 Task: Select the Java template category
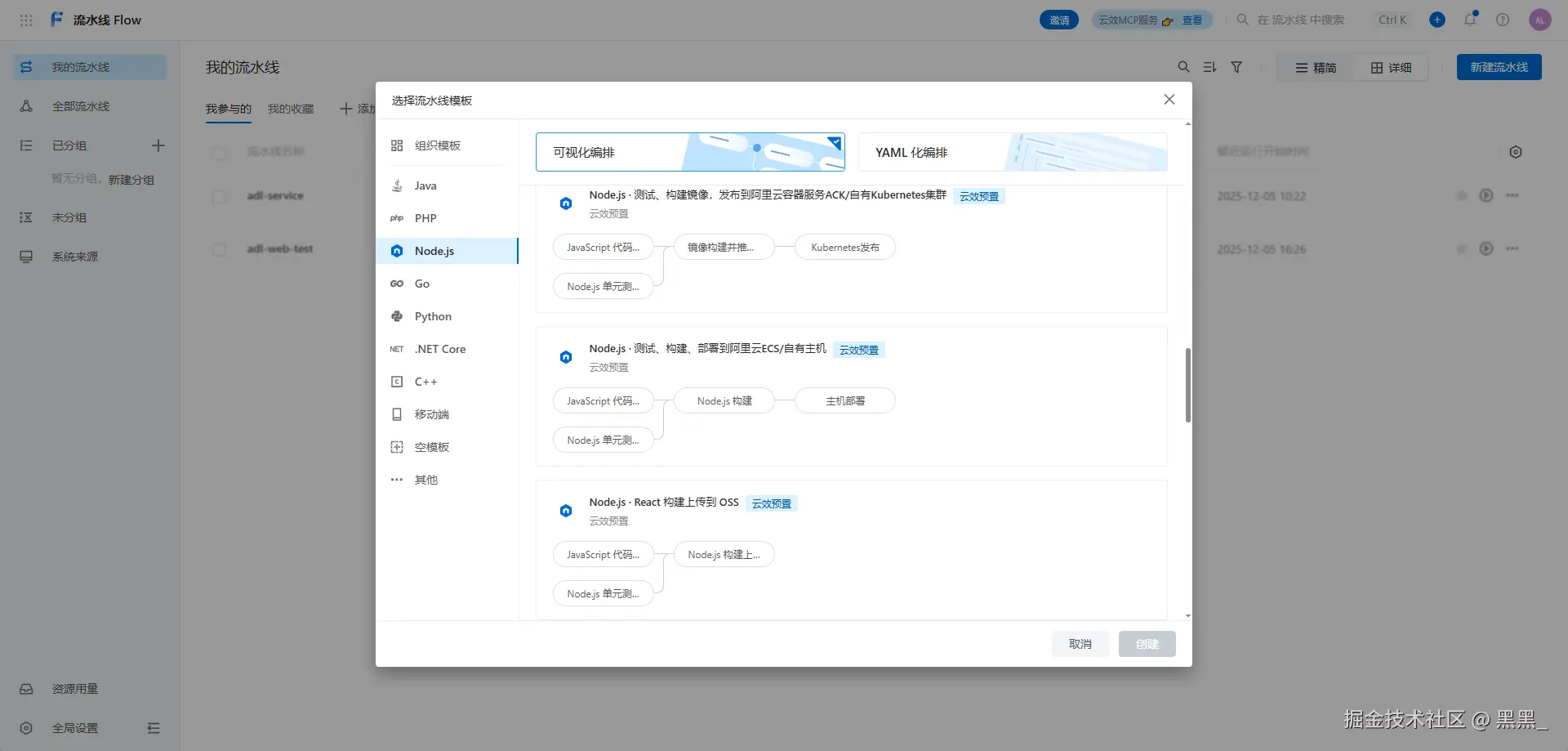click(447, 186)
